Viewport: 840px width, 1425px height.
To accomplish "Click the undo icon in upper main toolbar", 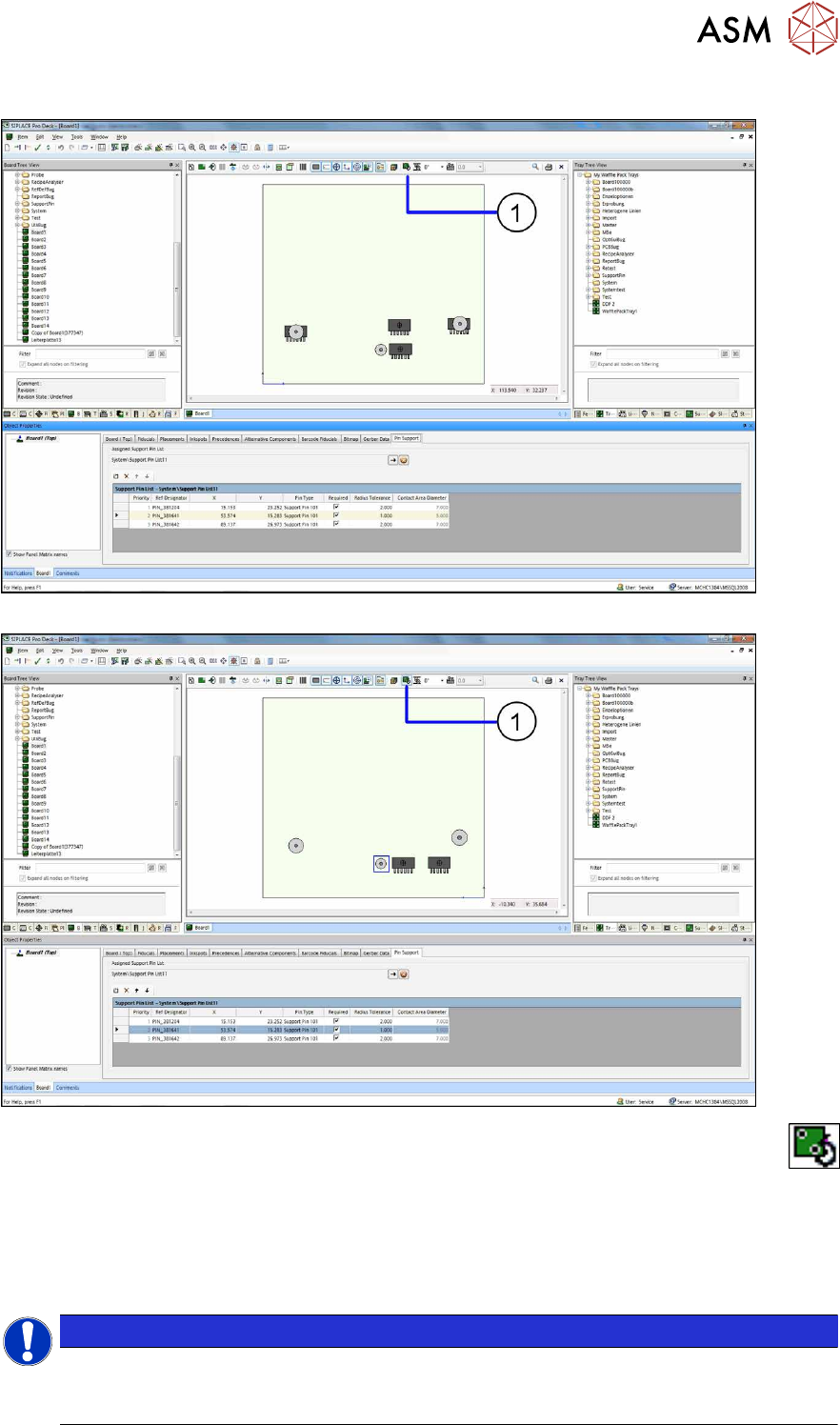I will point(60,148).
